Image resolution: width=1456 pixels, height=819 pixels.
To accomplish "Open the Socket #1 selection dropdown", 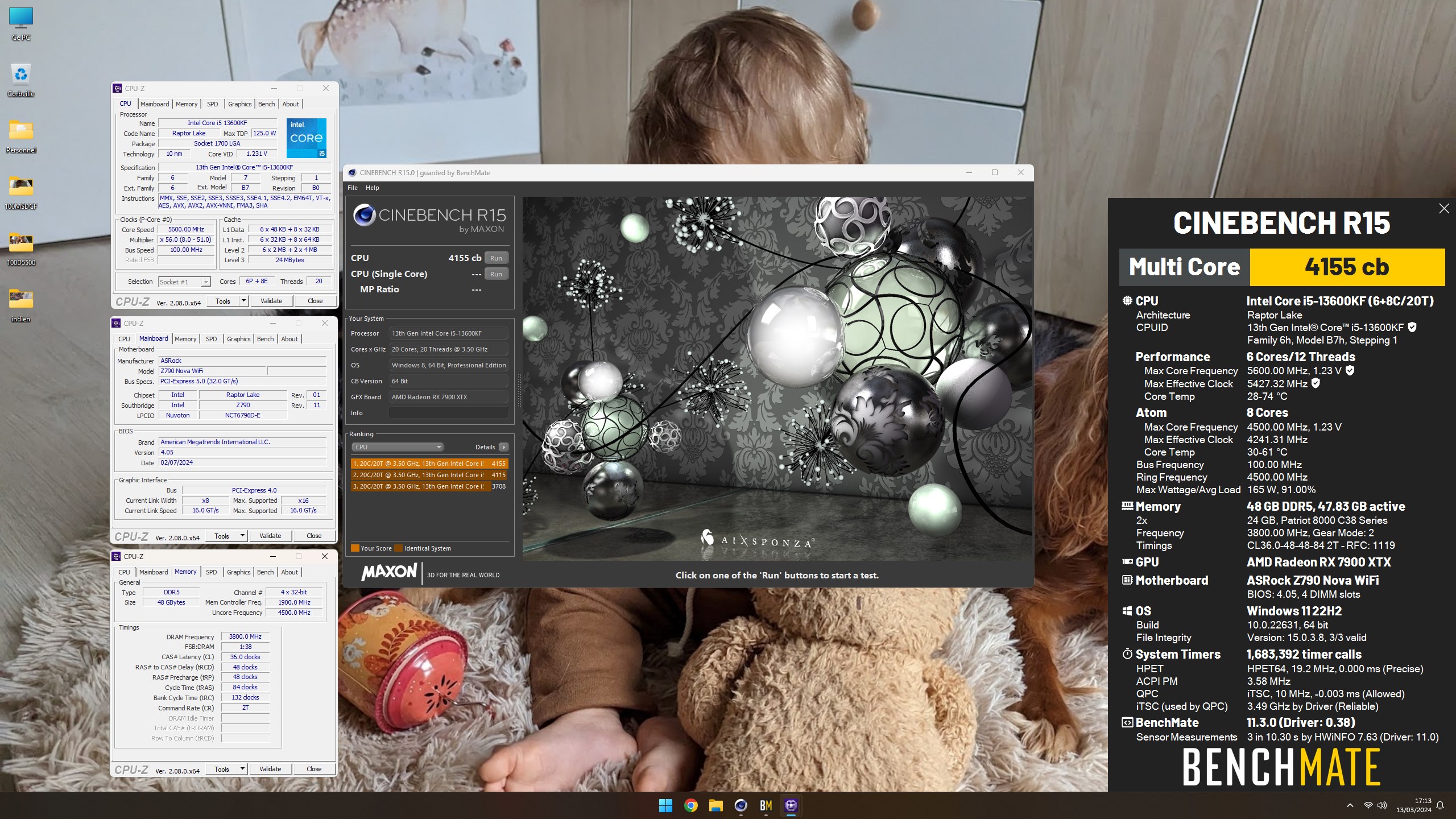I will click(184, 282).
